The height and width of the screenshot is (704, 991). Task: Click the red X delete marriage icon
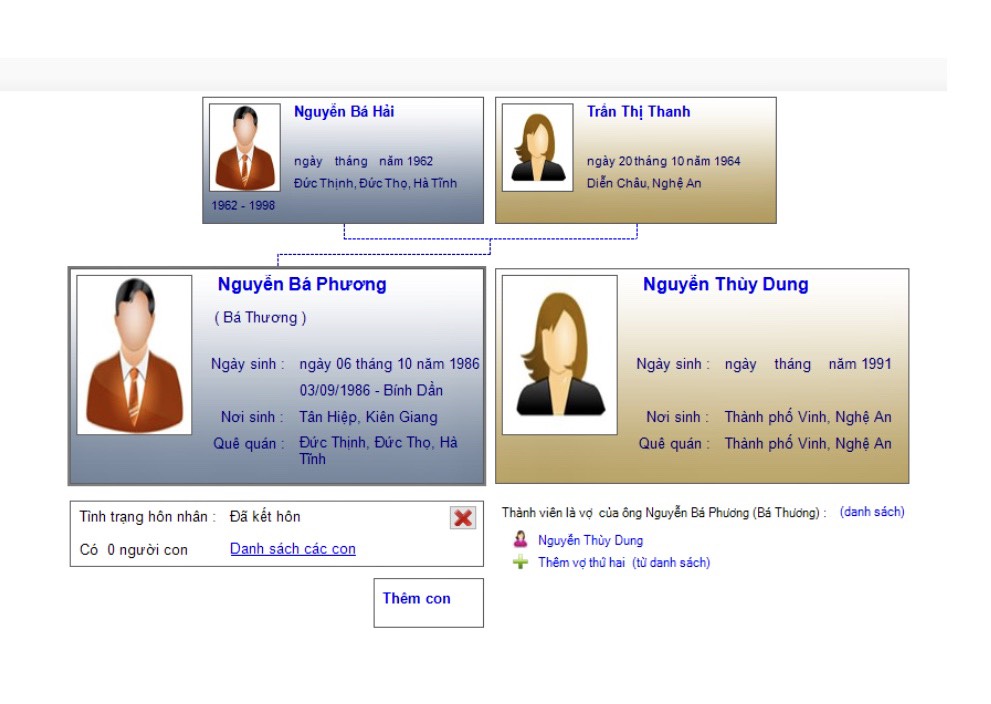coord(463,518)
